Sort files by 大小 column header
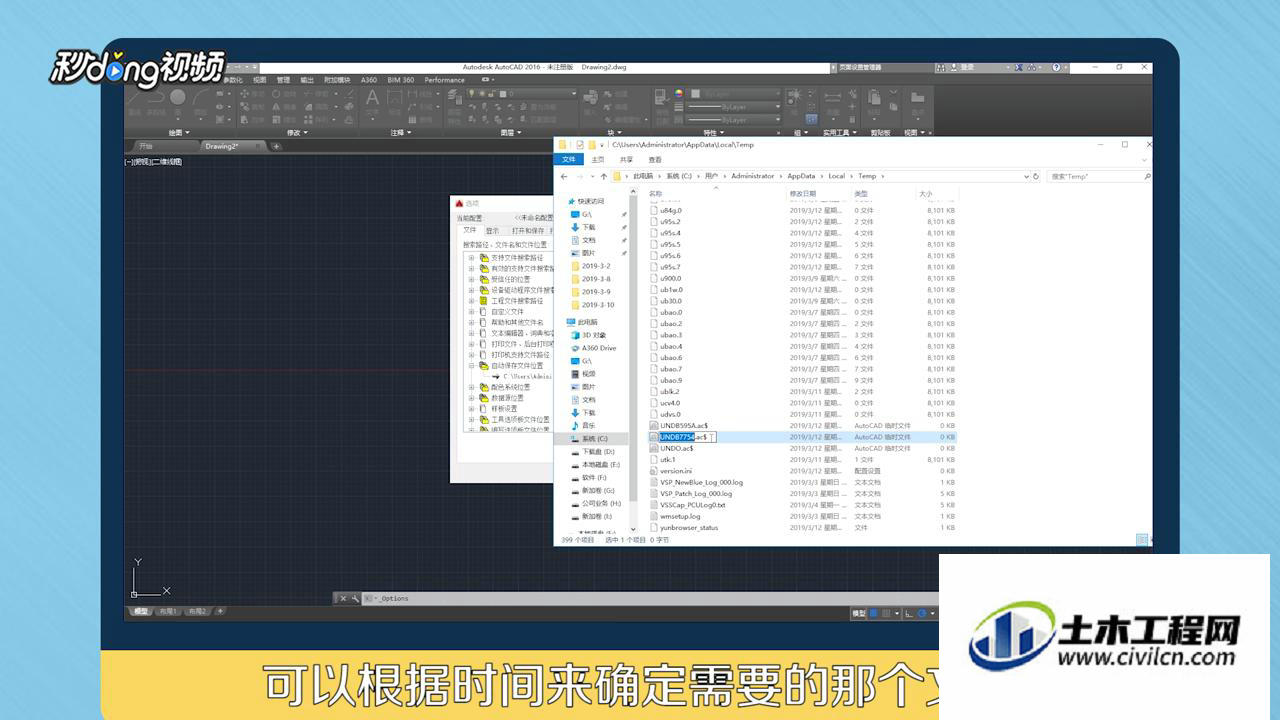Screen dimensions: 1280x720 tap(927, 193)
